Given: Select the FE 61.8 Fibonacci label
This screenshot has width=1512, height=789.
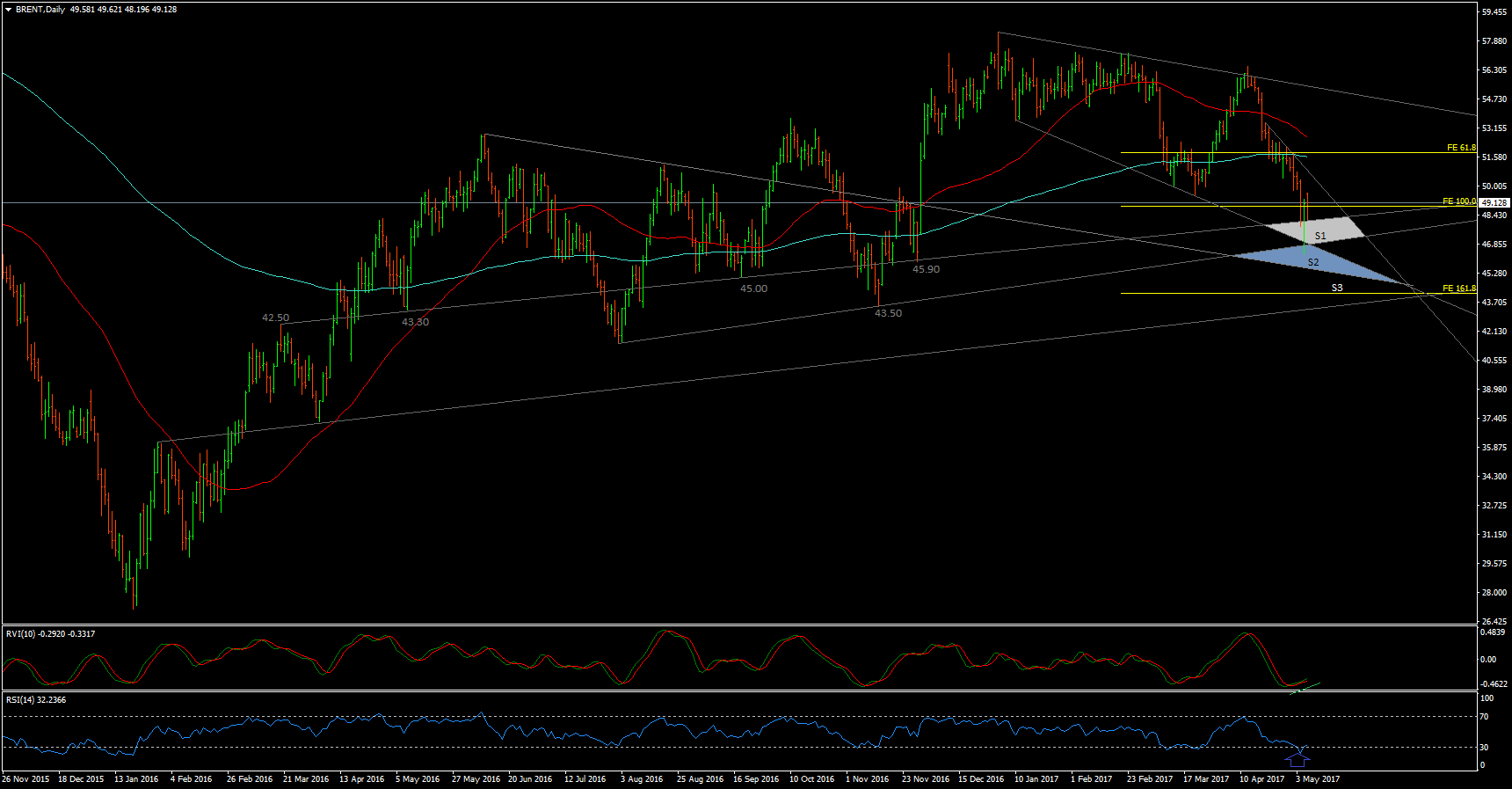Looking at the screenshot, I should [x=1461, y=148].
